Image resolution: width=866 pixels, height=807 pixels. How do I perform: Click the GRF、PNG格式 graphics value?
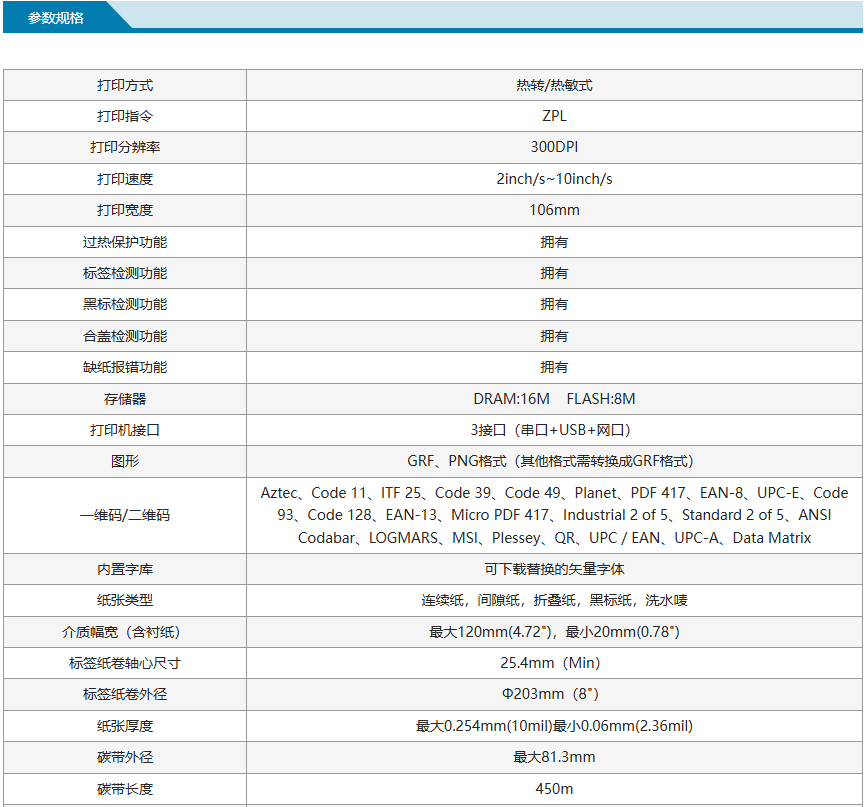[x=550, y=461]
